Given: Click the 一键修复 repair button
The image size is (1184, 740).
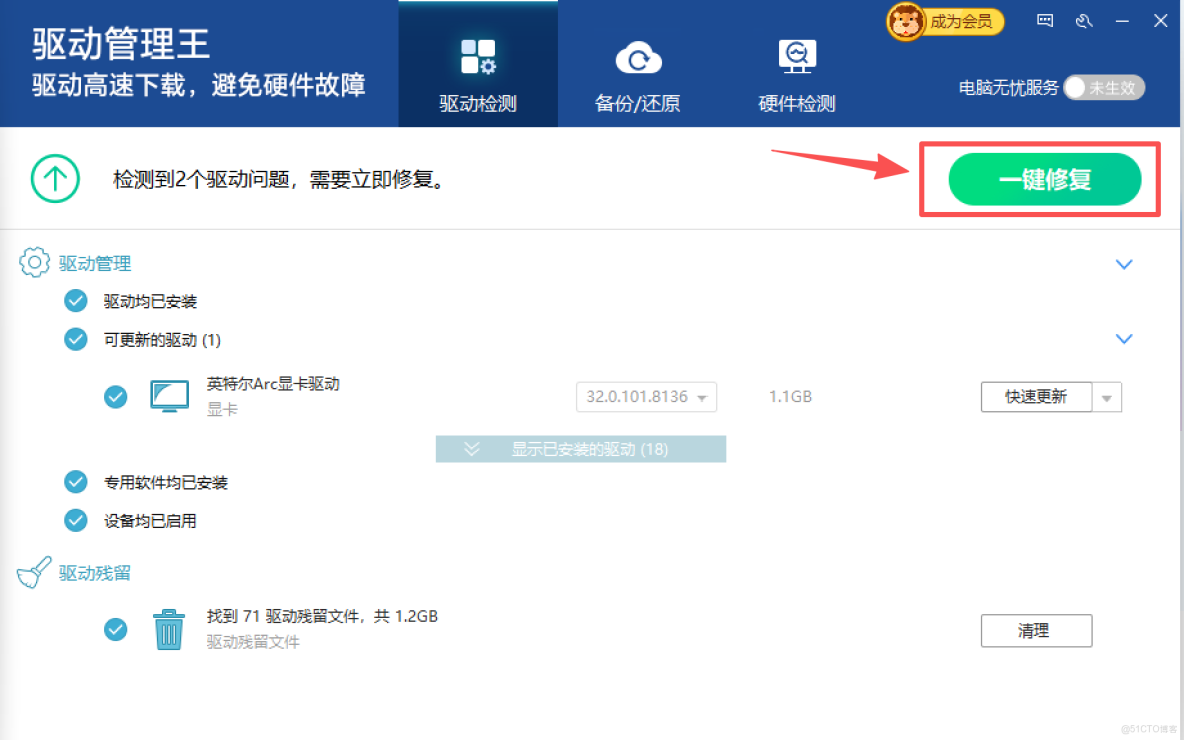Looking at the screenshot, I should (x=1043, y=179).
